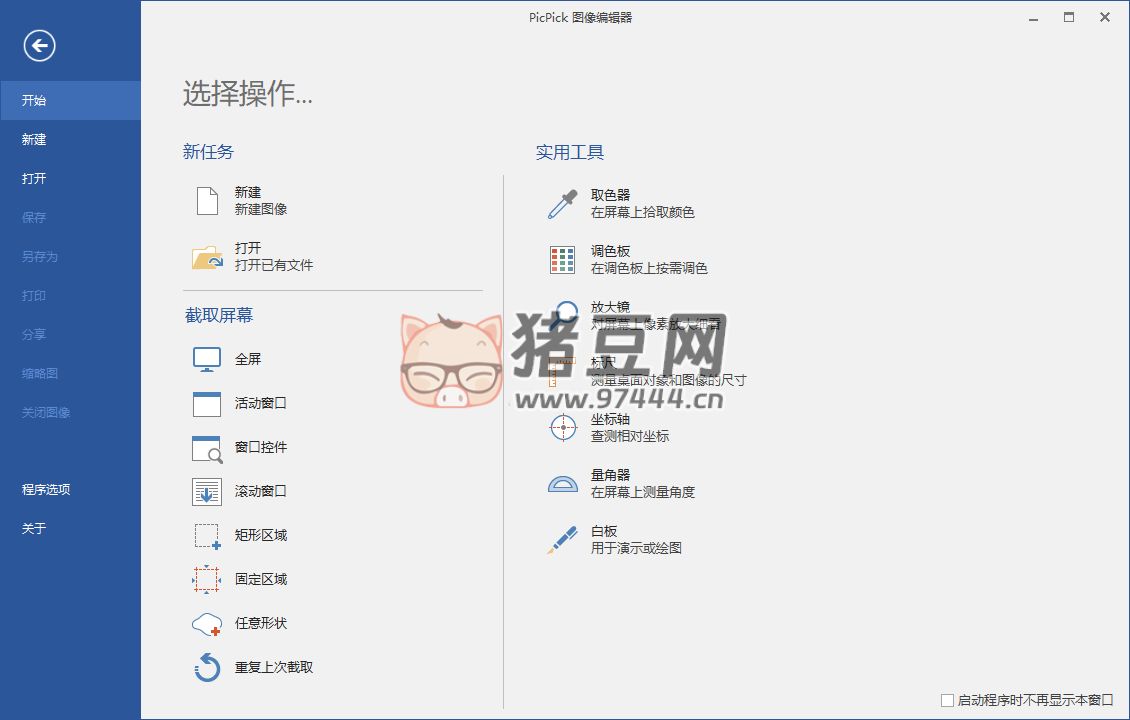
Task: Enable don't show this window at startup
Action: [x=948, y=700]
